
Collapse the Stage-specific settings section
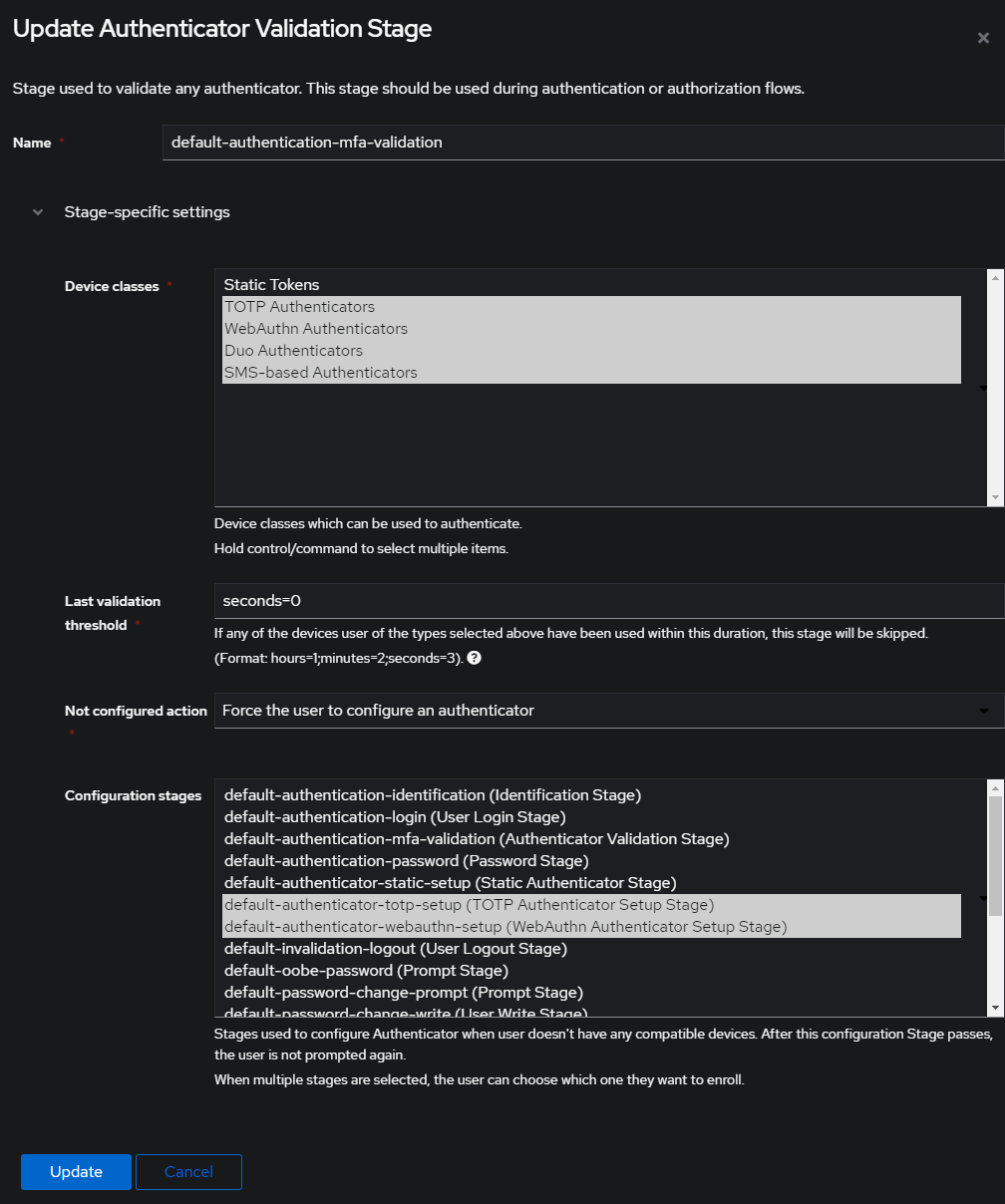pyautogui.click(x=38, y=212)
